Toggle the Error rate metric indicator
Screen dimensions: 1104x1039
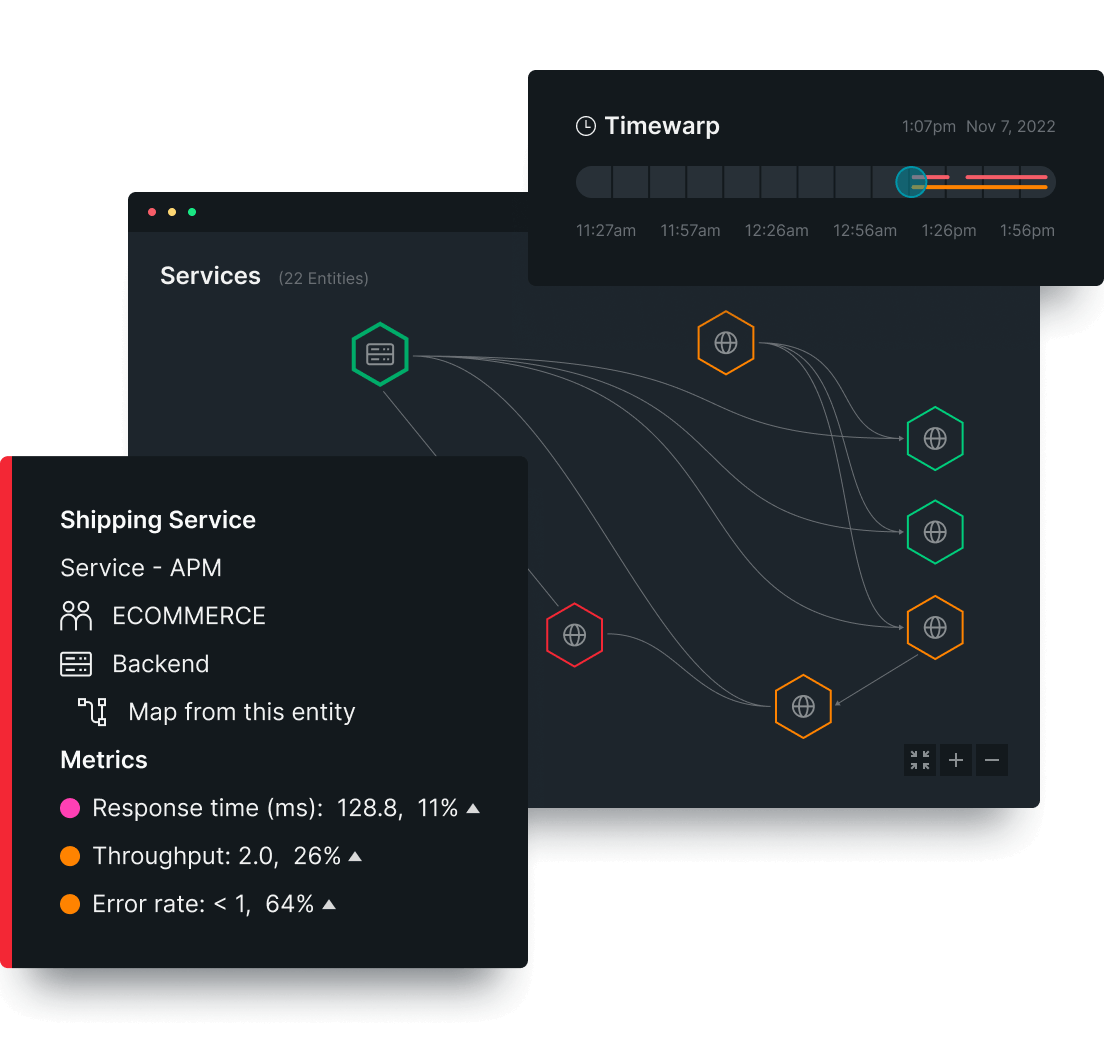69,903
